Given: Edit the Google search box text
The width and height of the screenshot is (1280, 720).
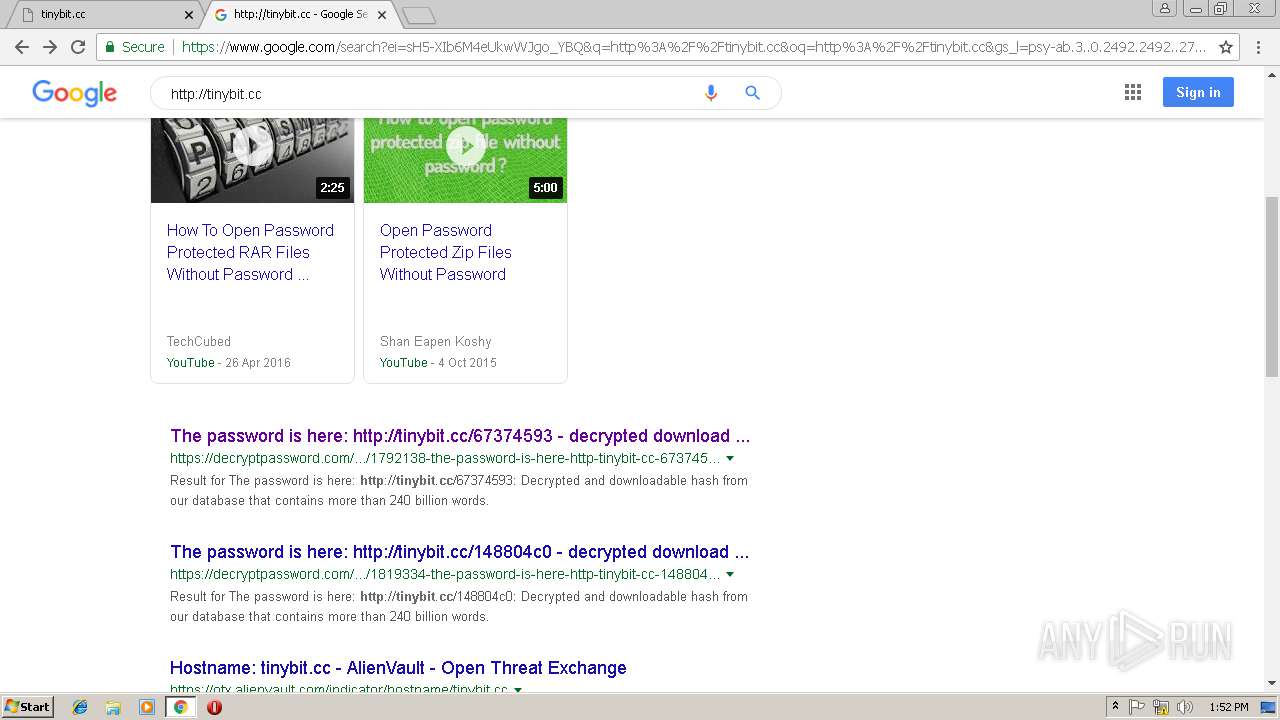Looking at the screenshot, I should point(430,93).
